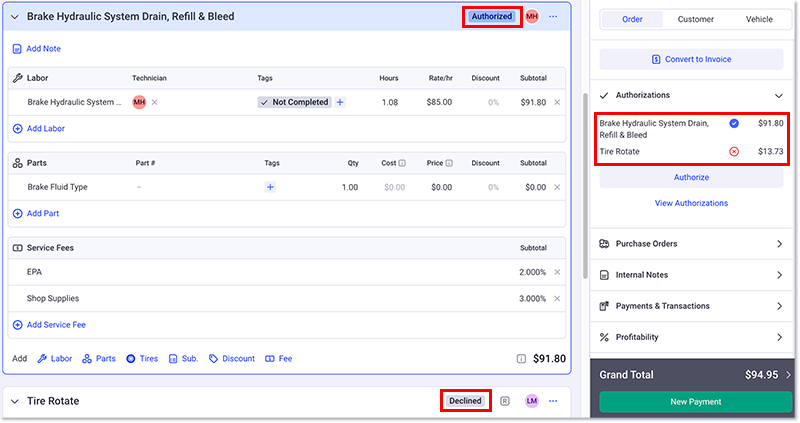Collapse the Brake Hydraulic System job section
800x423 pixels.
[15, 17]
